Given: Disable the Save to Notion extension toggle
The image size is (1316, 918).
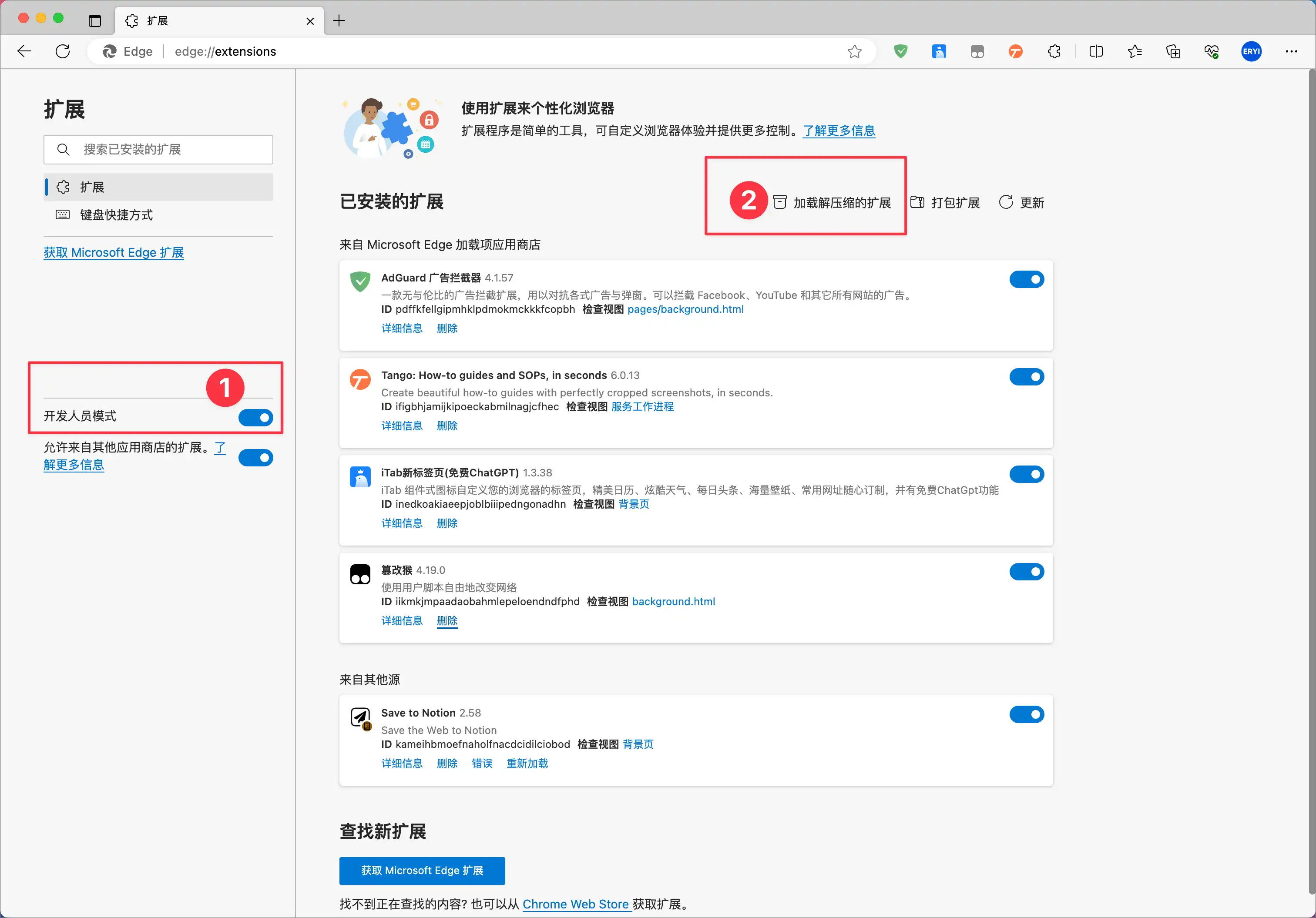Looking at the screenshot, I should pyautogui.click(x=1027, y=714).
